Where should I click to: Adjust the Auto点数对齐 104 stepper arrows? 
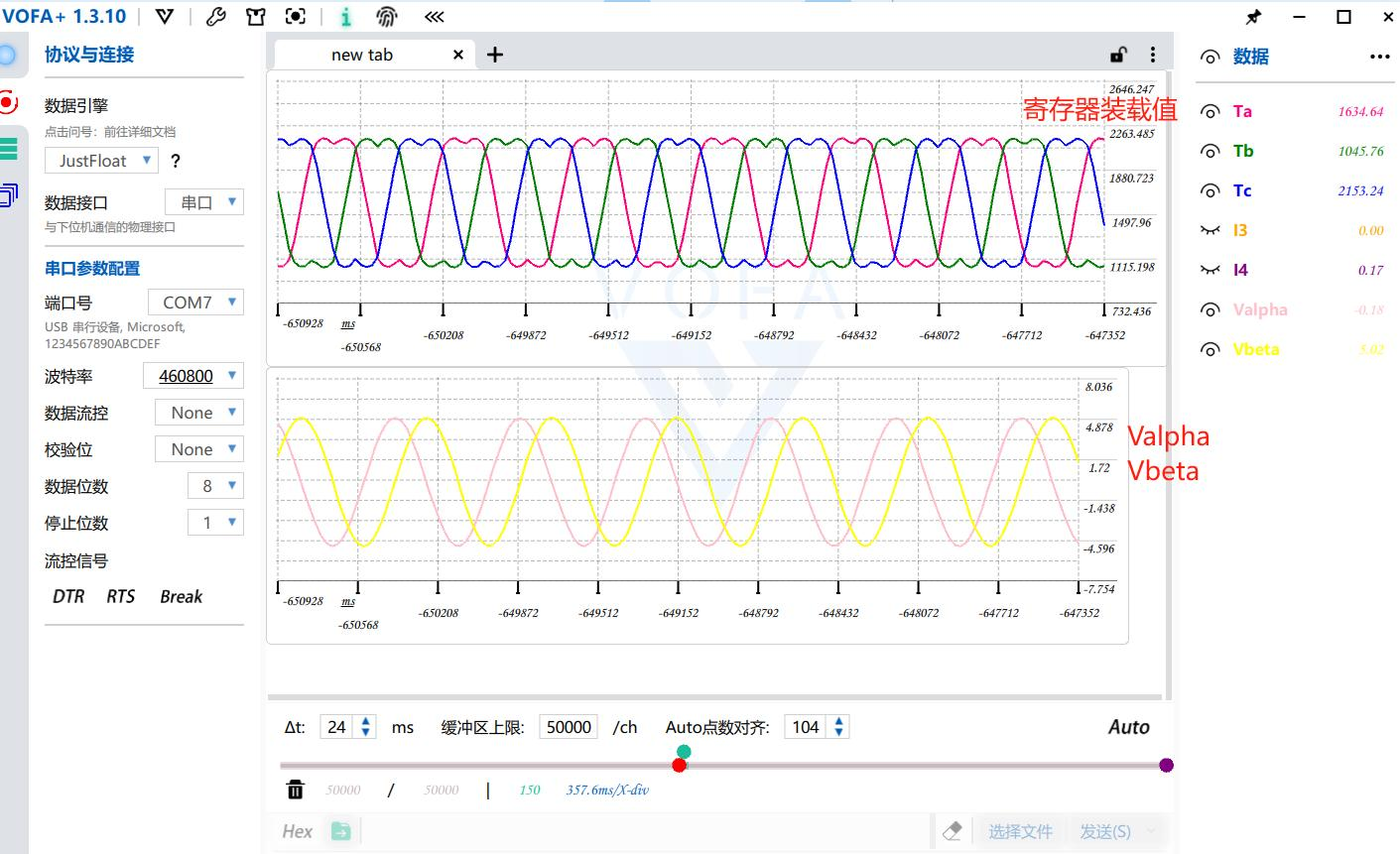[839, 727]
